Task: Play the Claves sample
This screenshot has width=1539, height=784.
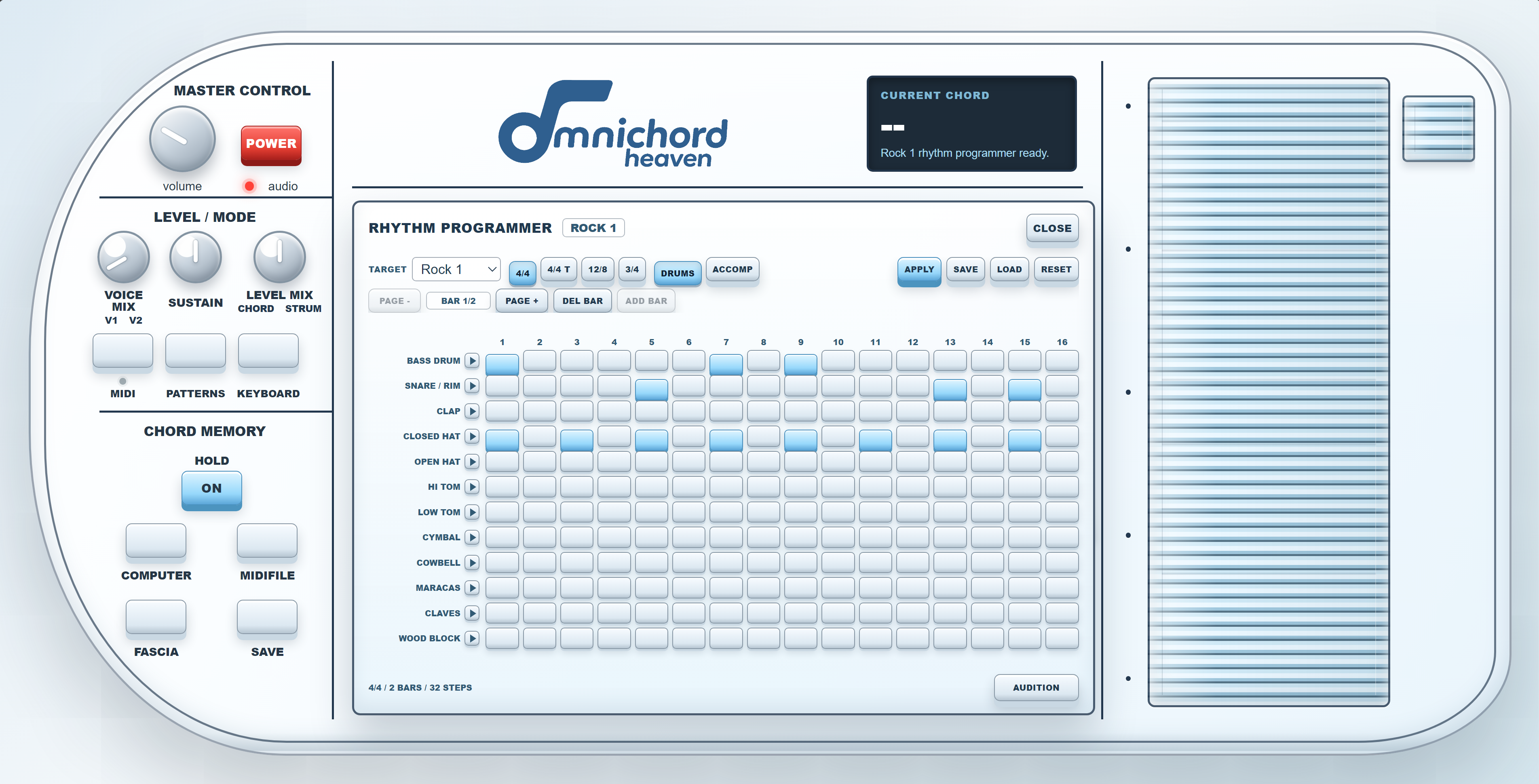Action: tap(472, 613)
